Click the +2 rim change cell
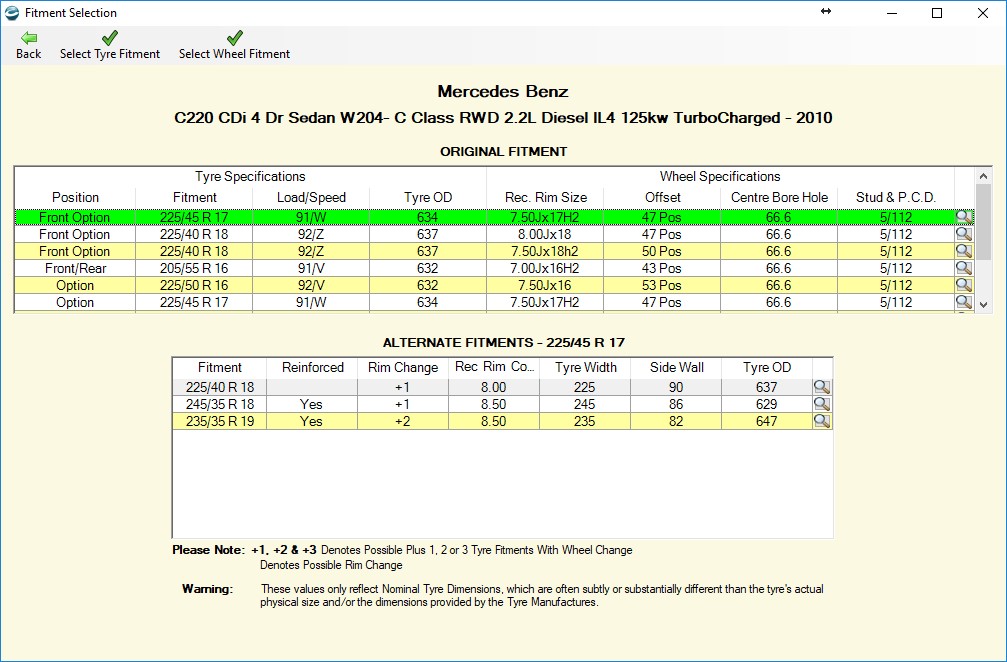1007x662 pixels. click(403, 421)
